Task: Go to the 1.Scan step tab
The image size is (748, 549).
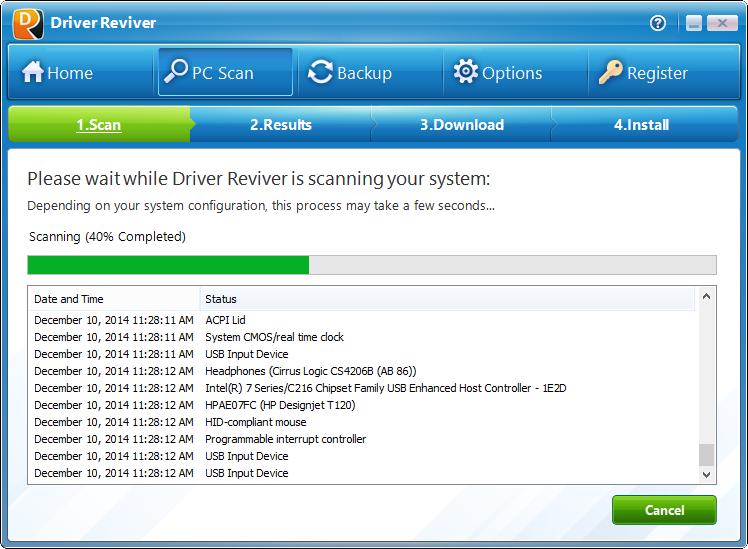Action: [98, 125]
